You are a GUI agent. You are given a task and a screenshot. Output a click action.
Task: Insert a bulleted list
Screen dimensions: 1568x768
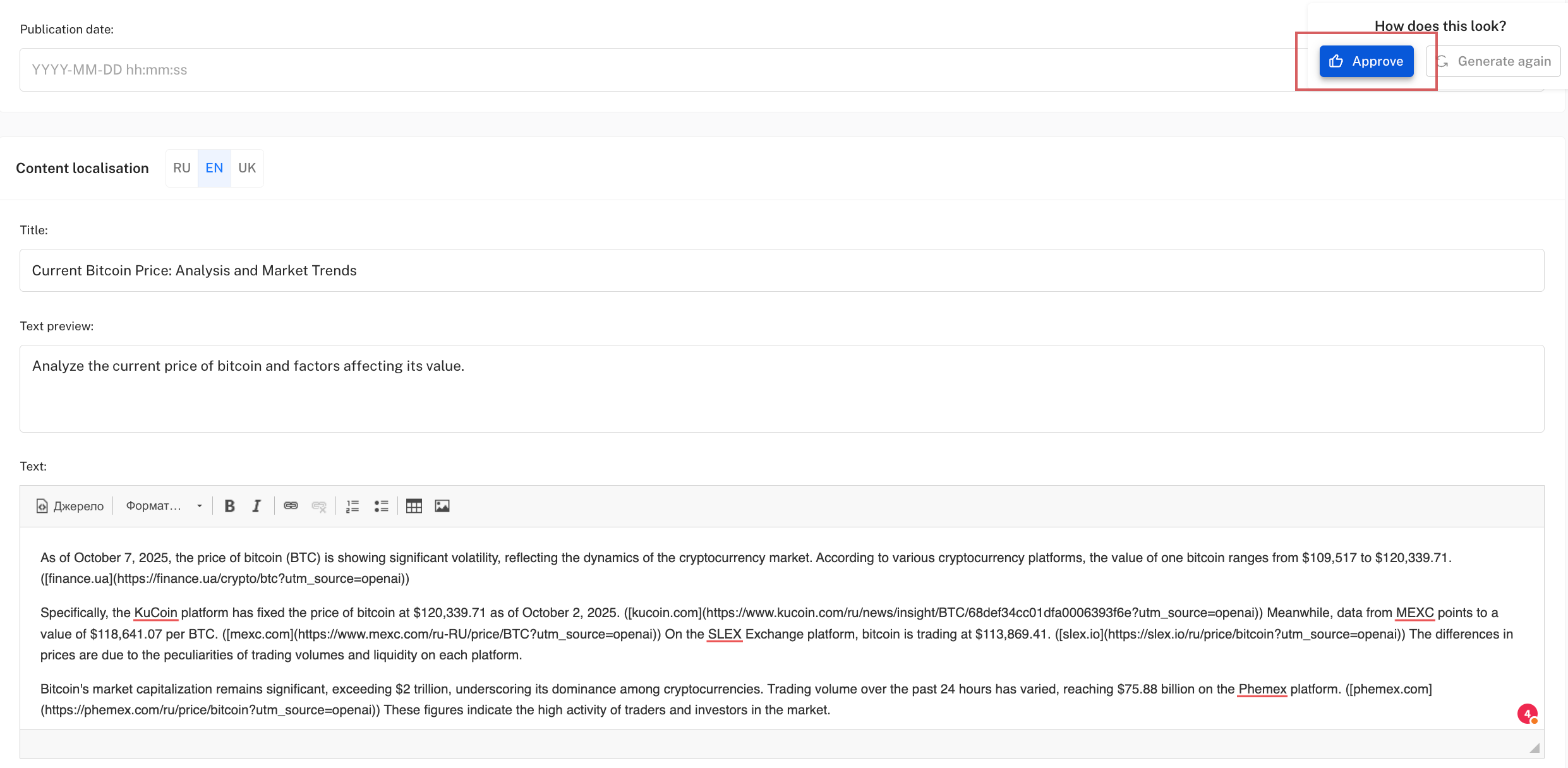click(x=381, y=506)
